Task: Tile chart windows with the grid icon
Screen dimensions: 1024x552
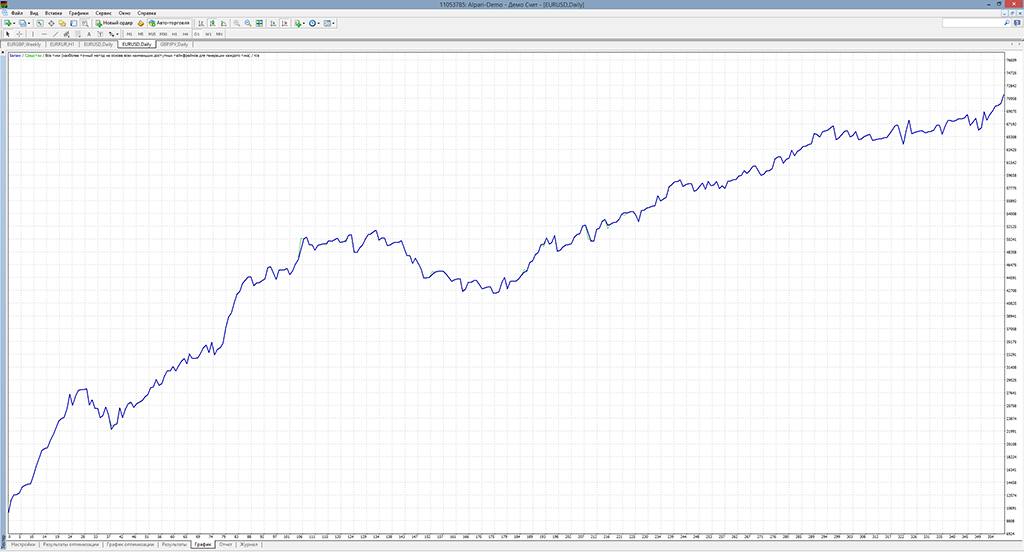Action: pos(259,23)
